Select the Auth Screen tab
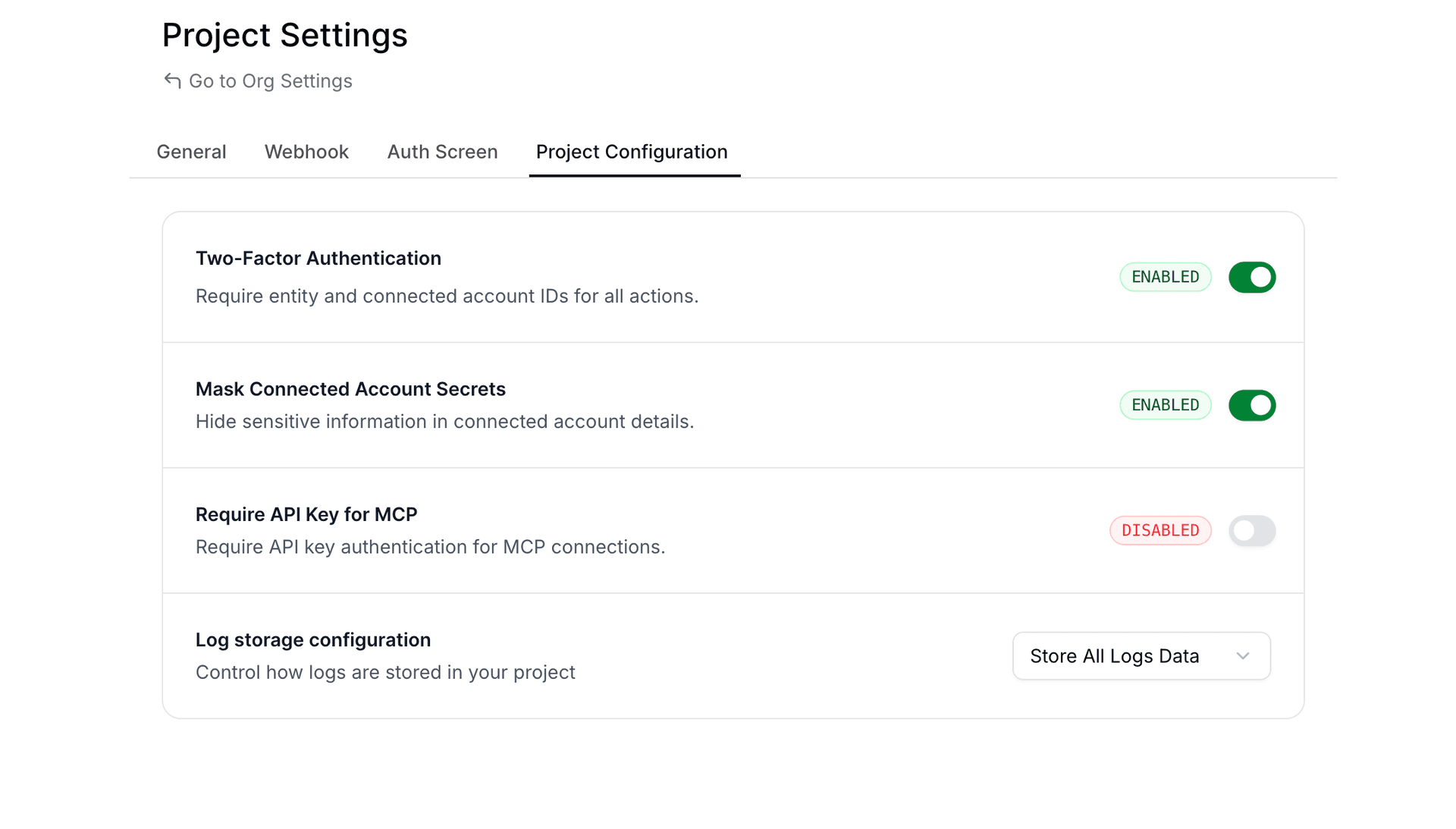The width and height of the screenshot is (1456, 829). 442,152
